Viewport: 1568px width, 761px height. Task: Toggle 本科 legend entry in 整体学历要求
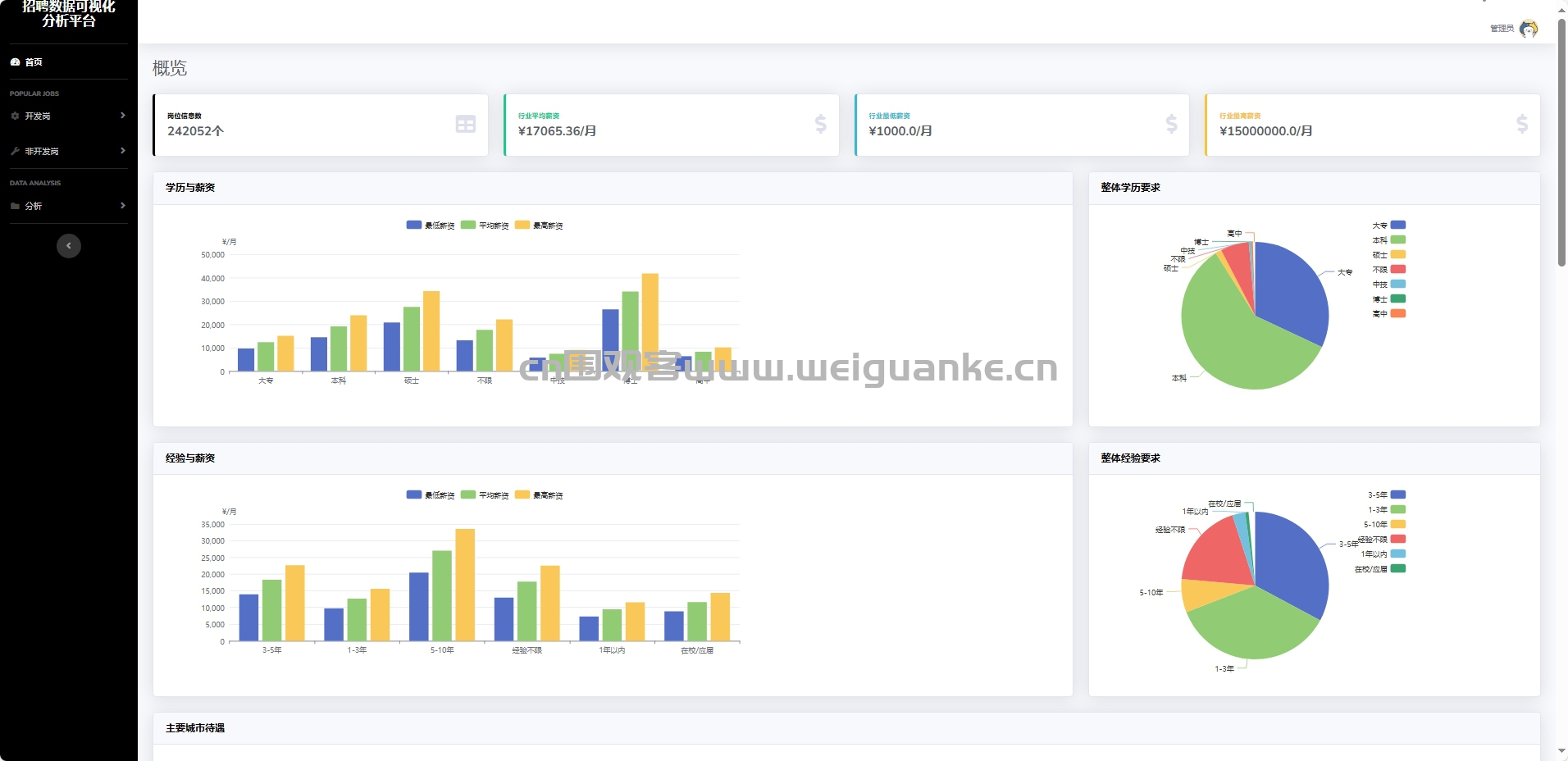pyautogui.click(x=1389, y=239)
